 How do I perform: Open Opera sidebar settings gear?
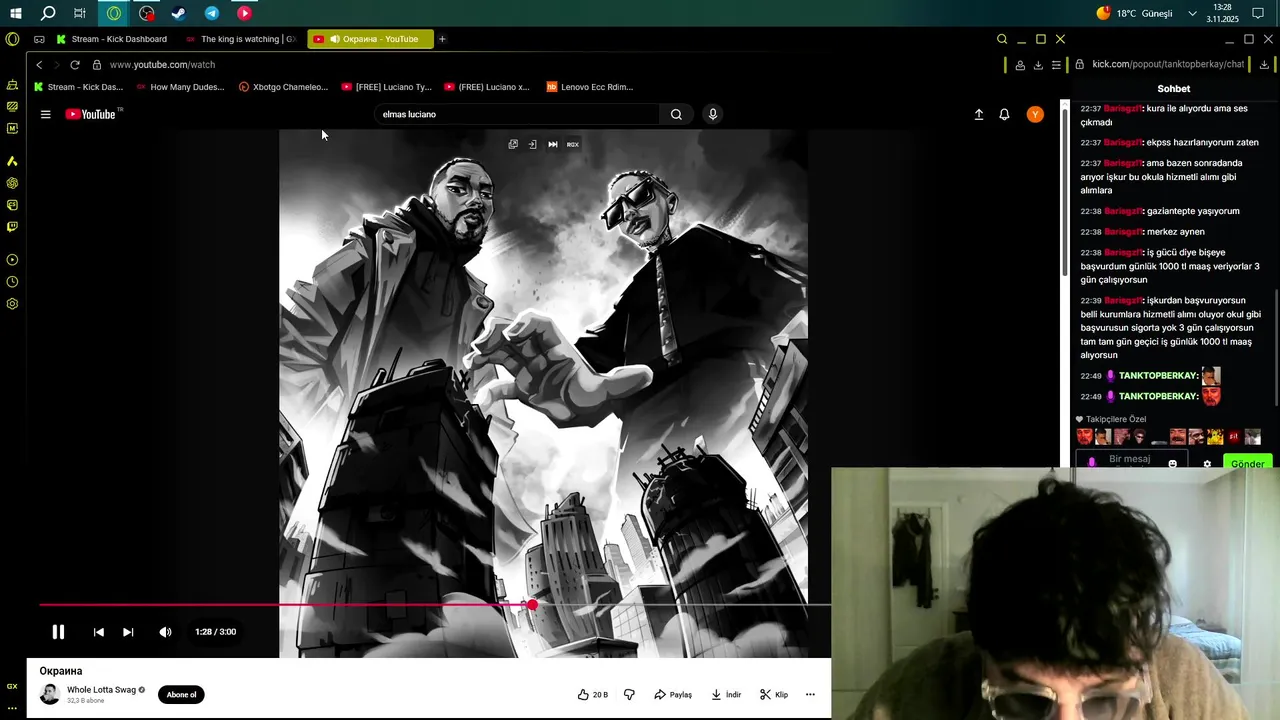pyautogui.click(x=12, y=304)
